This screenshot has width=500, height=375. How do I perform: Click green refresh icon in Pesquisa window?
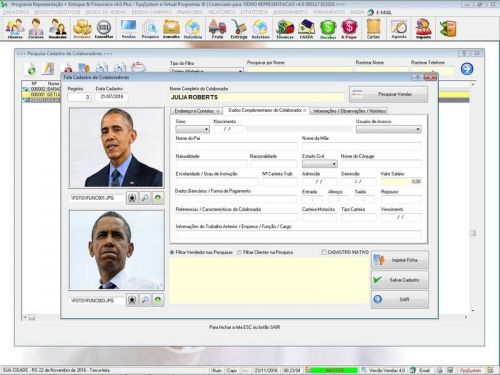32,69
